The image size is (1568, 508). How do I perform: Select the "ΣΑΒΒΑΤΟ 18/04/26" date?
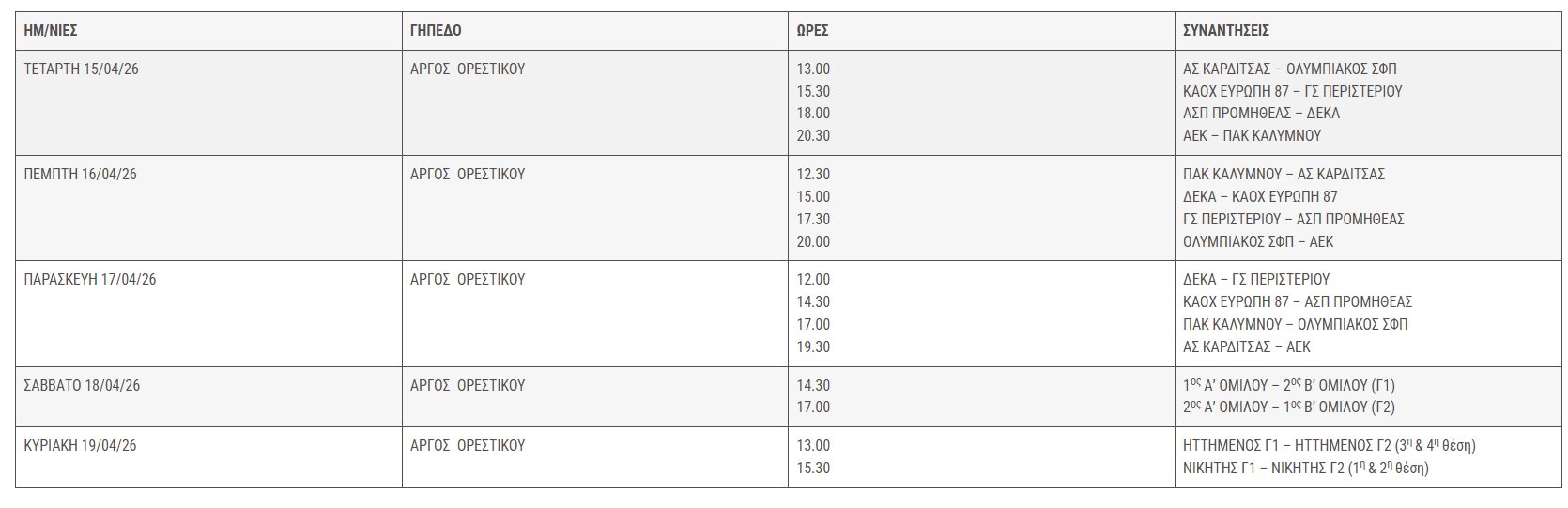point(82,386)
